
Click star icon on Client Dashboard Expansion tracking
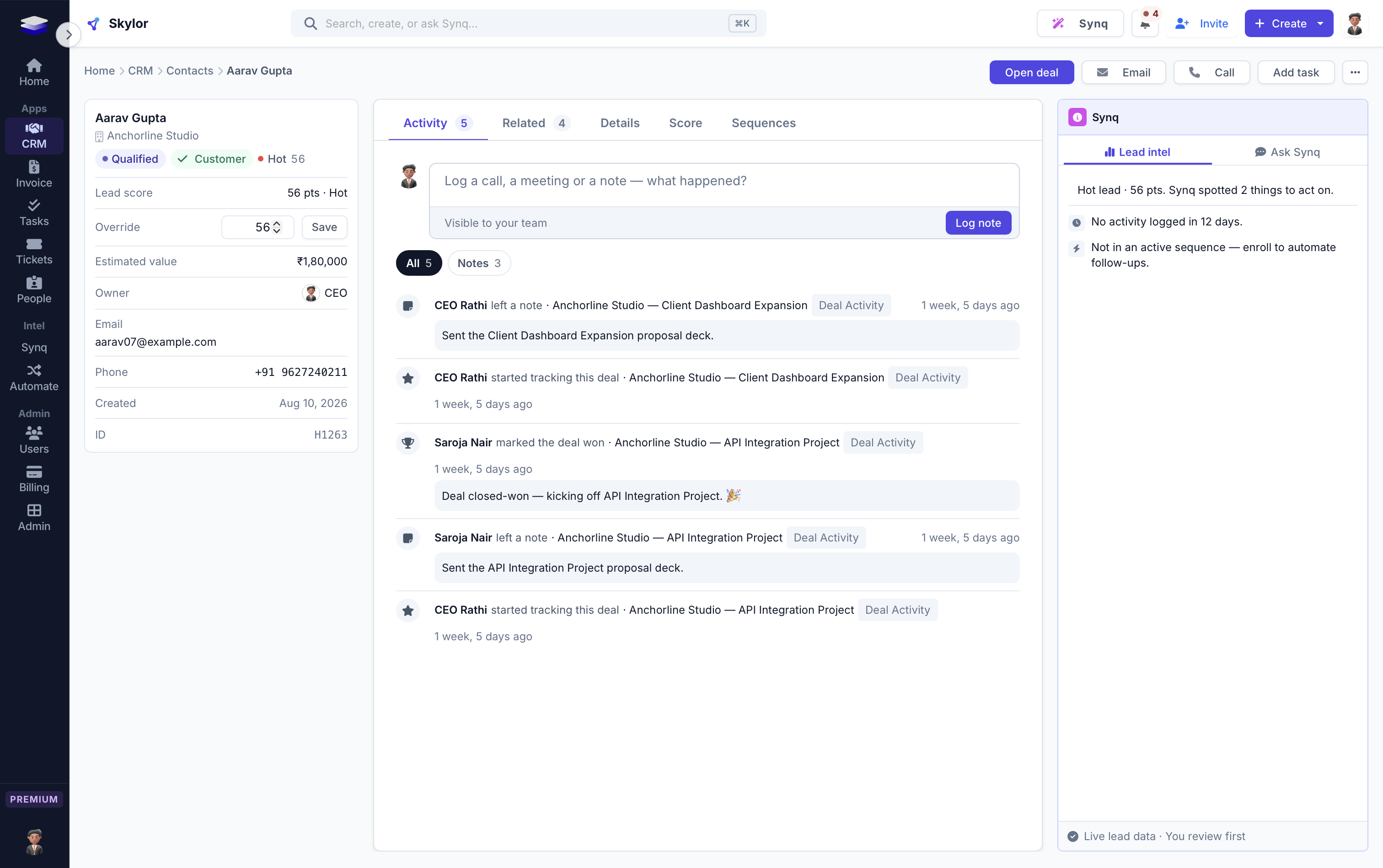tap(408, 378)
